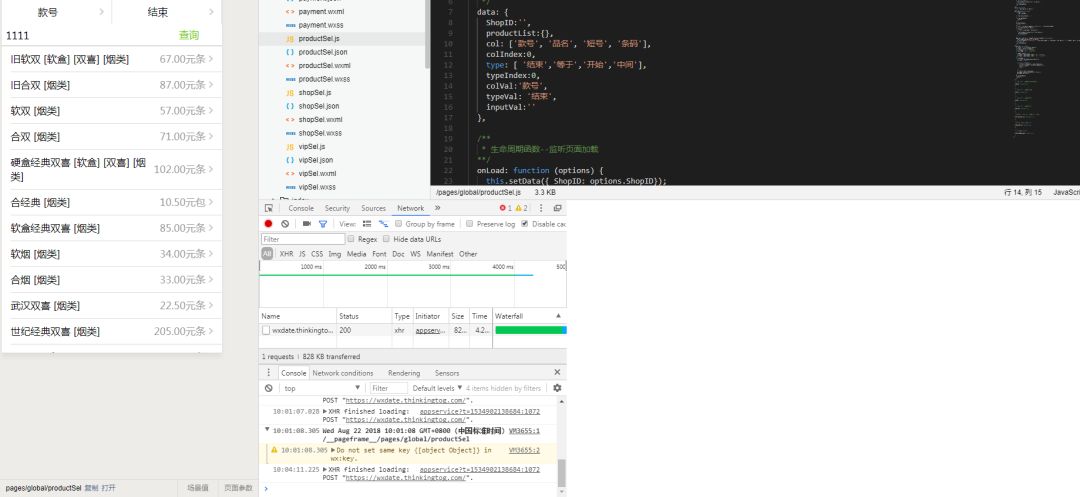Use large request rows view icon

pos(367,224)
